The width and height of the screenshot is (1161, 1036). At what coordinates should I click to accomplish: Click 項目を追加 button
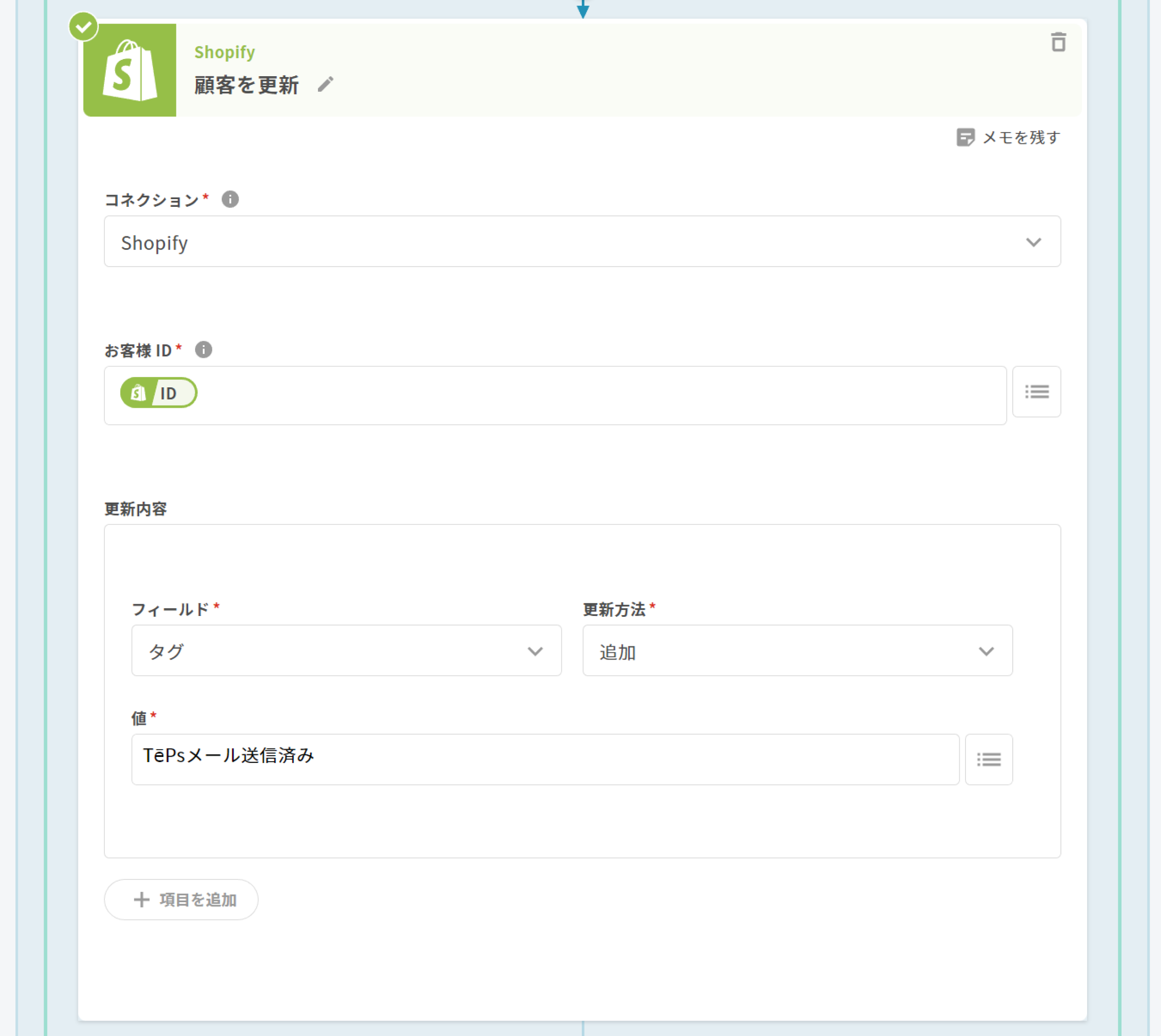click(x=181, y=899)
